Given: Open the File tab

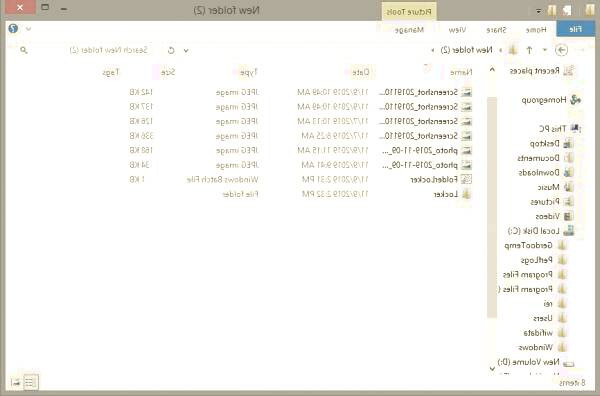Looking at the screenshot, I should [576, 29].
